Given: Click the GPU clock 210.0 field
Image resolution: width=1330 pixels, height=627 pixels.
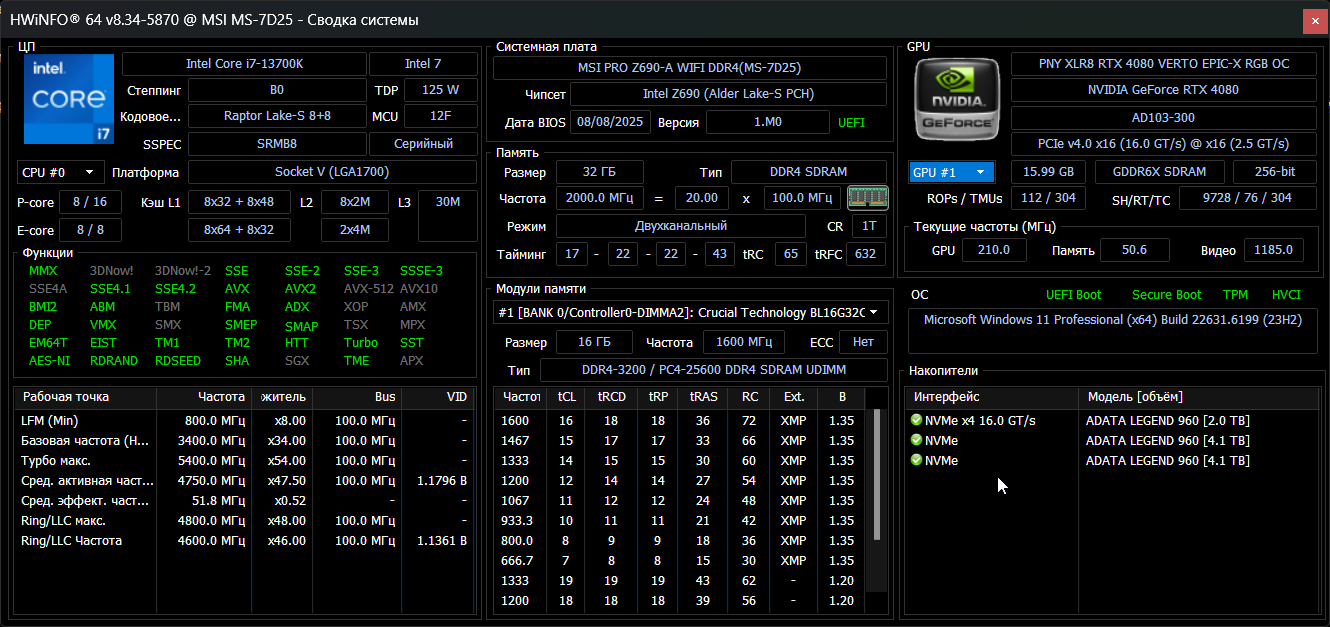Looking at the screenshot, I should tap(994, 250).
